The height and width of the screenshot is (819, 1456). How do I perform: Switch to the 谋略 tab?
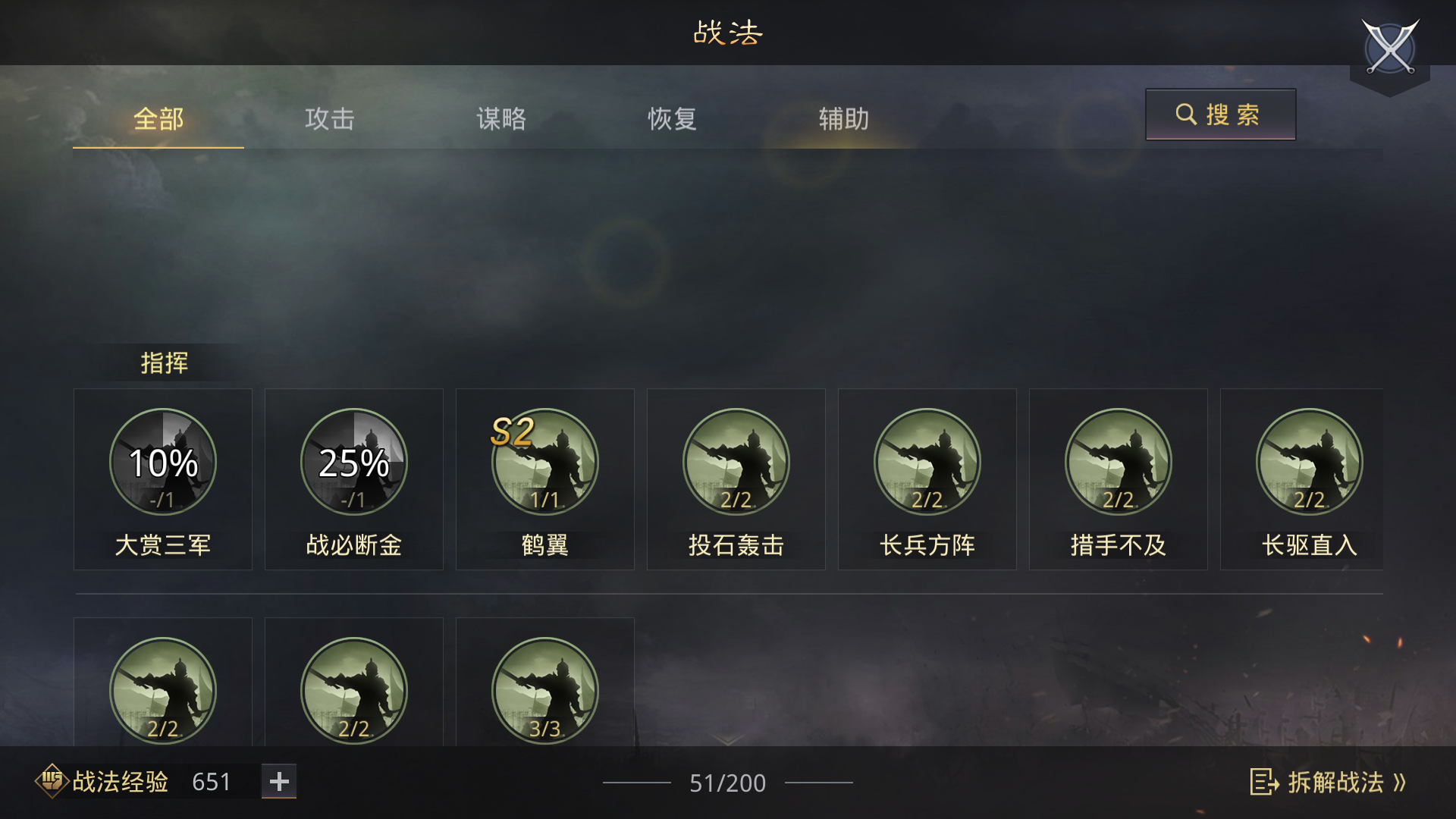(x=501, y=119)
